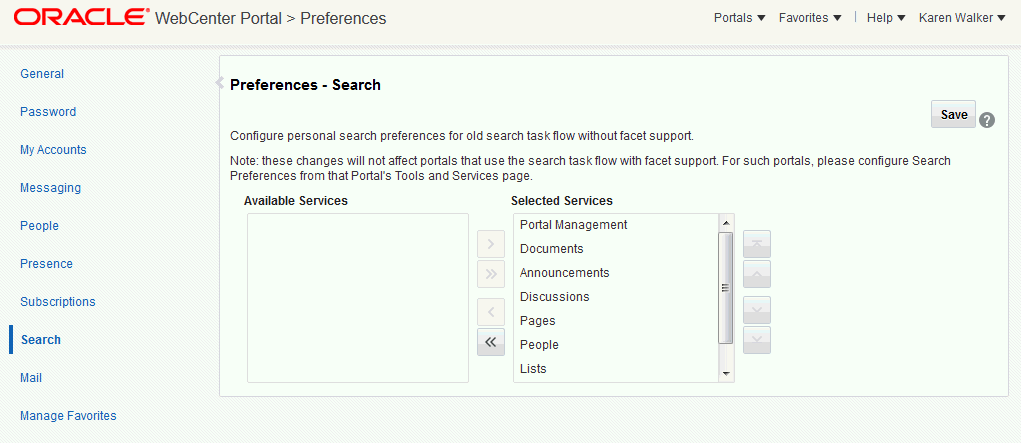The width and height of the screenshot is (1021, 443).
Task: Collapse the left navigation pane arrow
Action: 219,83
